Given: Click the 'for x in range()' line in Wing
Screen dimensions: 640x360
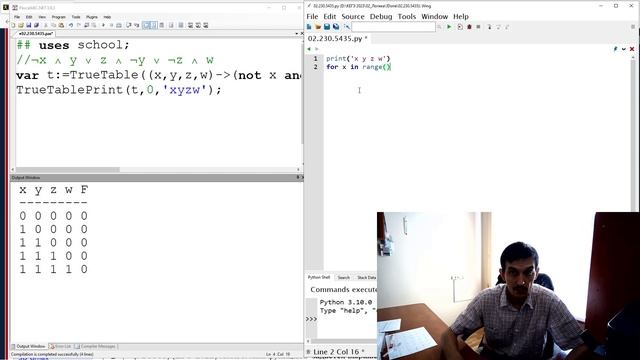Looking at the screenshot, I should coord(358,67).
